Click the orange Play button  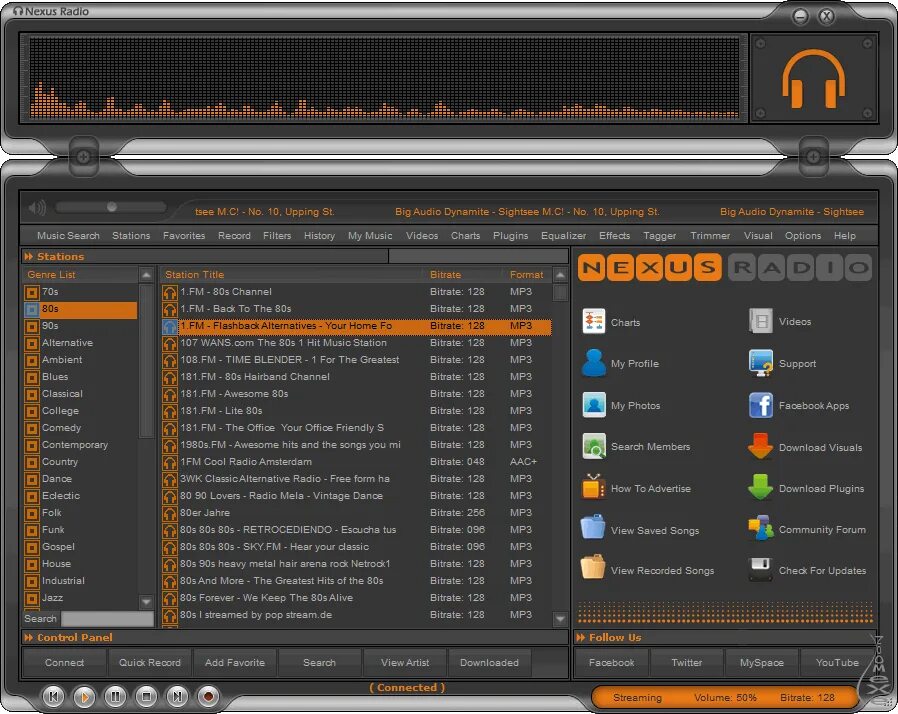click(x=85, y=696)
